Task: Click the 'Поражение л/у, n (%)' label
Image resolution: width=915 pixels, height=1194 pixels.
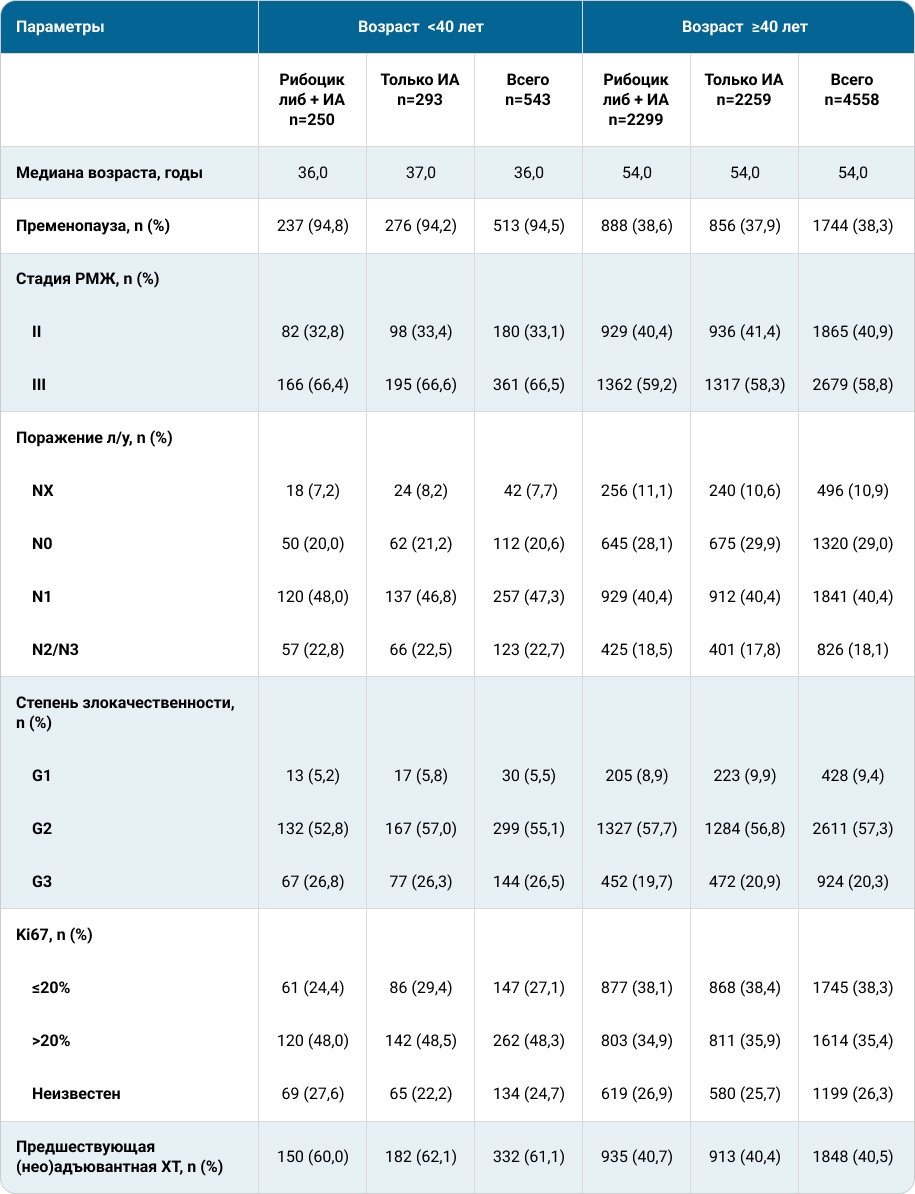Action: (94, 438)
